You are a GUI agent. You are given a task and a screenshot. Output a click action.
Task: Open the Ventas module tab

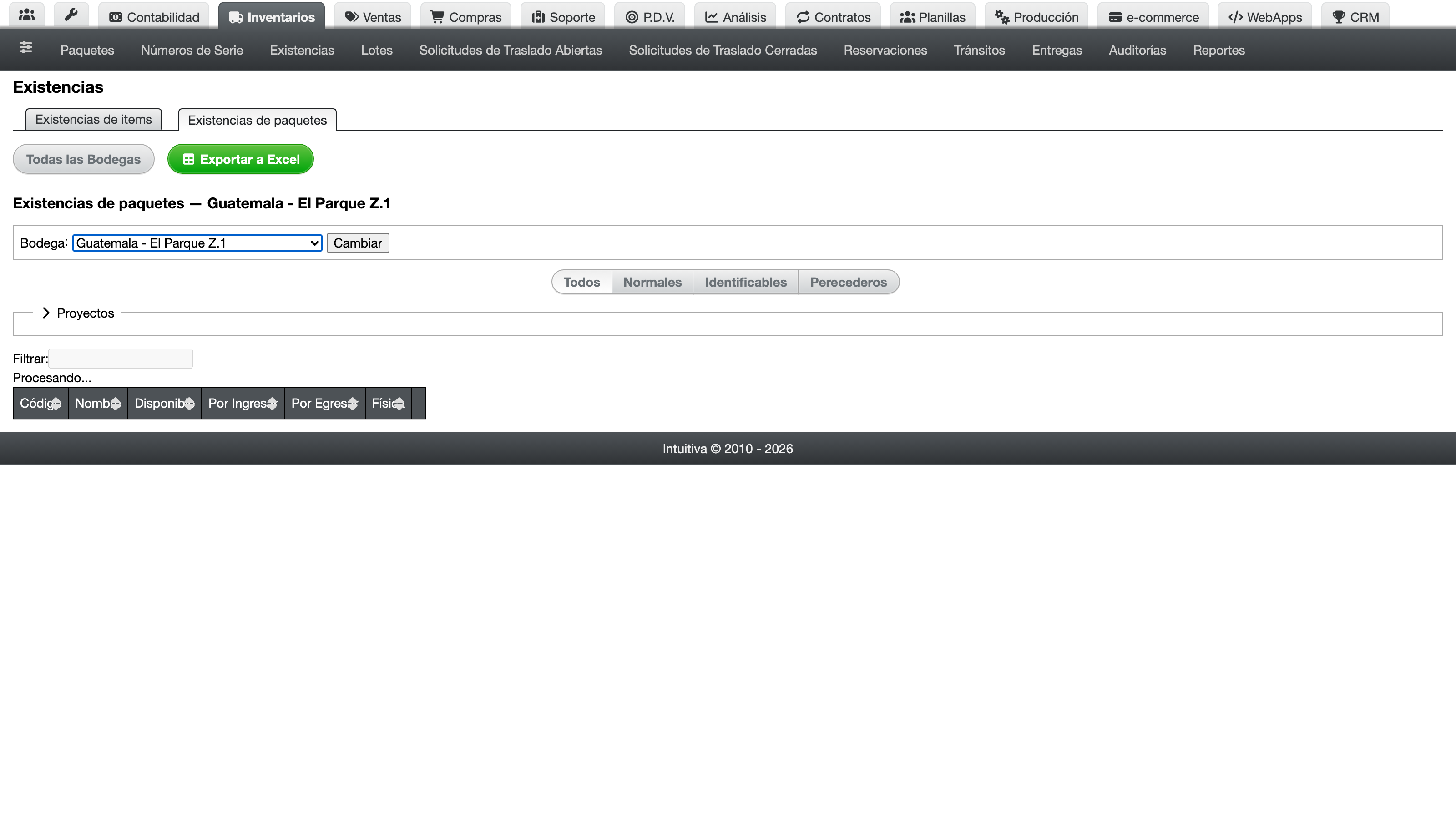[373, 16]
